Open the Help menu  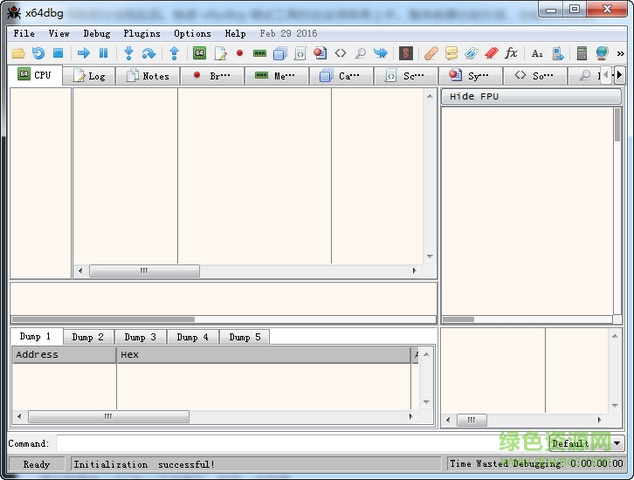click(235, 34)
